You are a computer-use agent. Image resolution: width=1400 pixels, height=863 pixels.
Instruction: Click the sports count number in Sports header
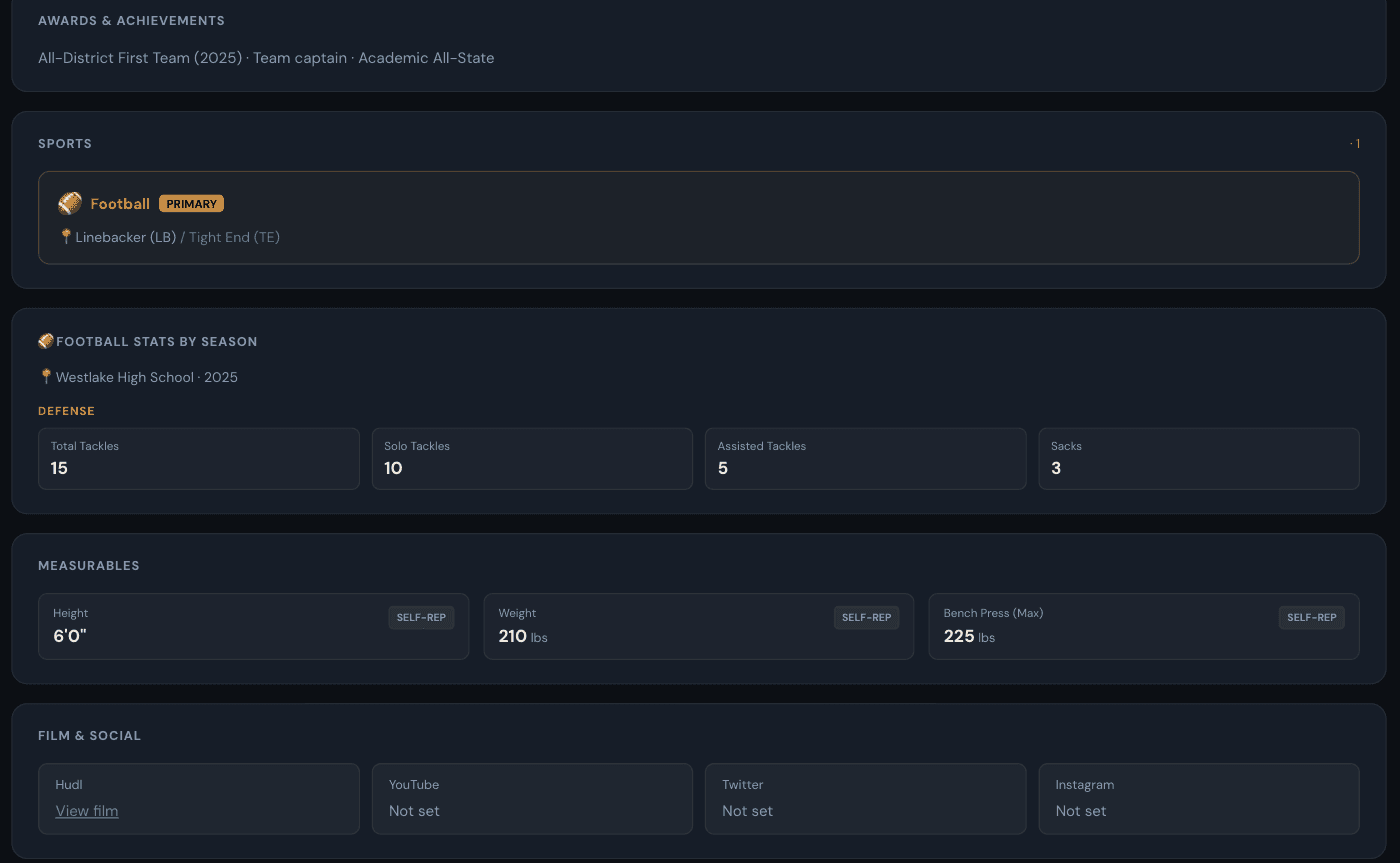[x=1357, y=144]
